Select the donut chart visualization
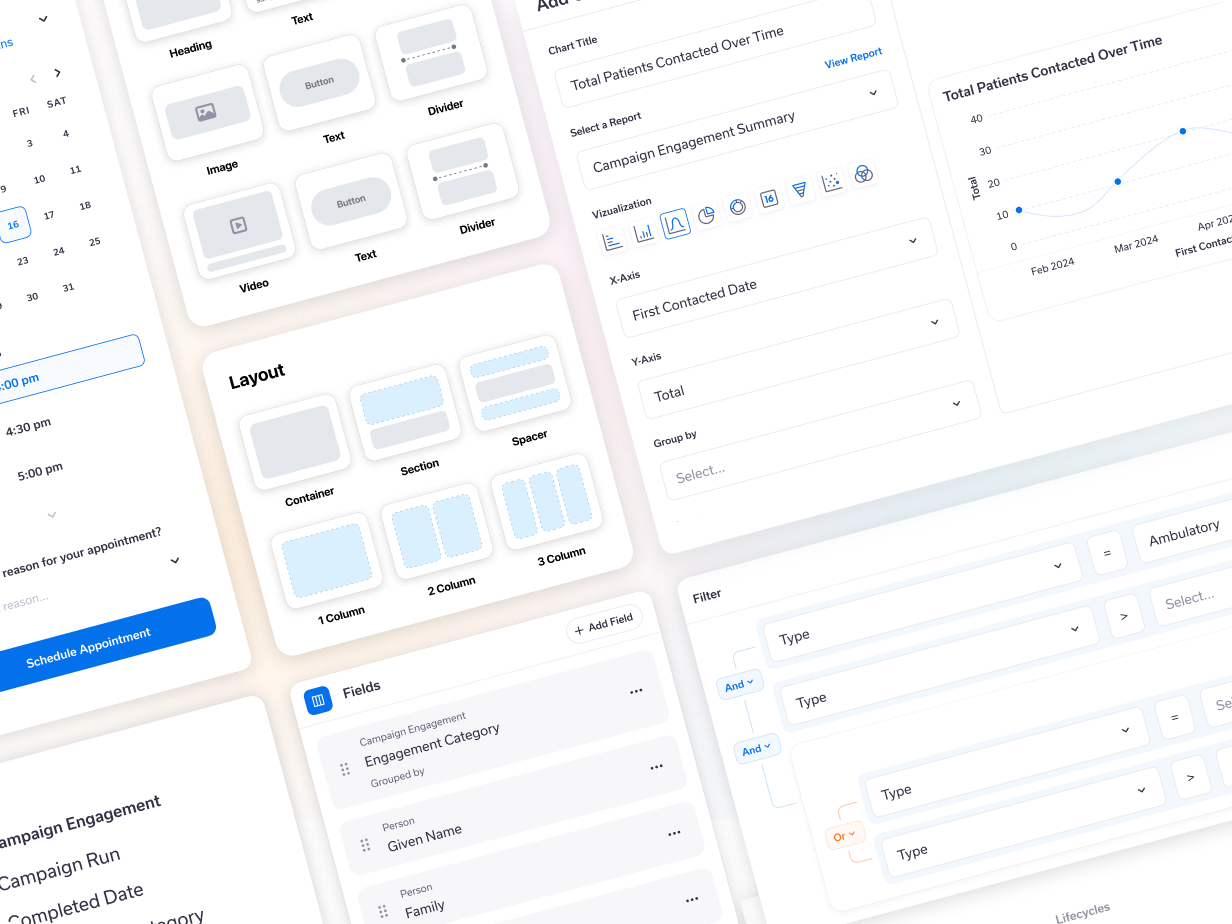 [738, 207]
